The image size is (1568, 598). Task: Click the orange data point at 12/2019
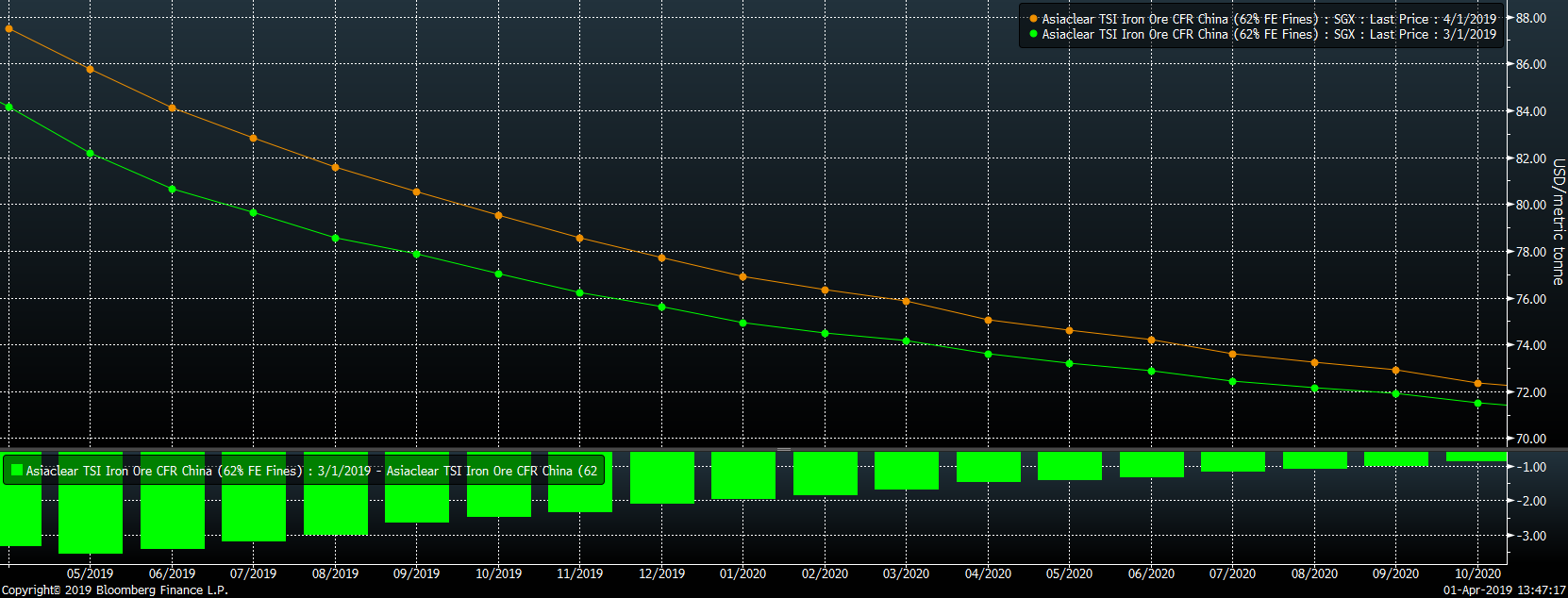click(661, 257)
